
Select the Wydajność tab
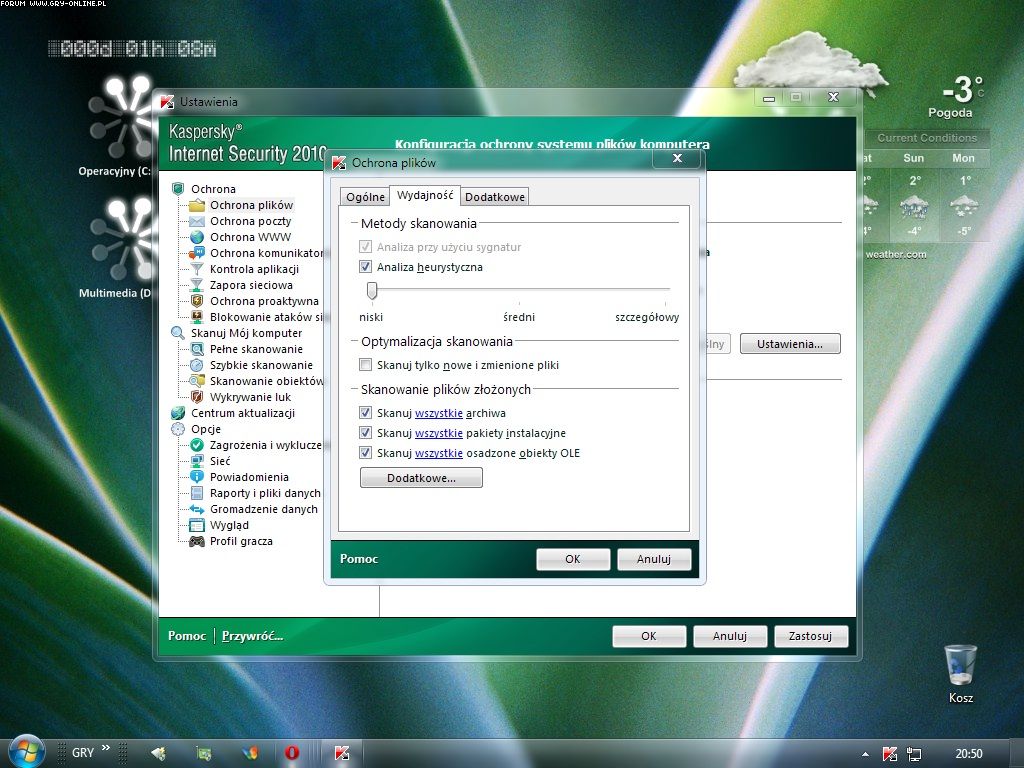tap(425, 195)
